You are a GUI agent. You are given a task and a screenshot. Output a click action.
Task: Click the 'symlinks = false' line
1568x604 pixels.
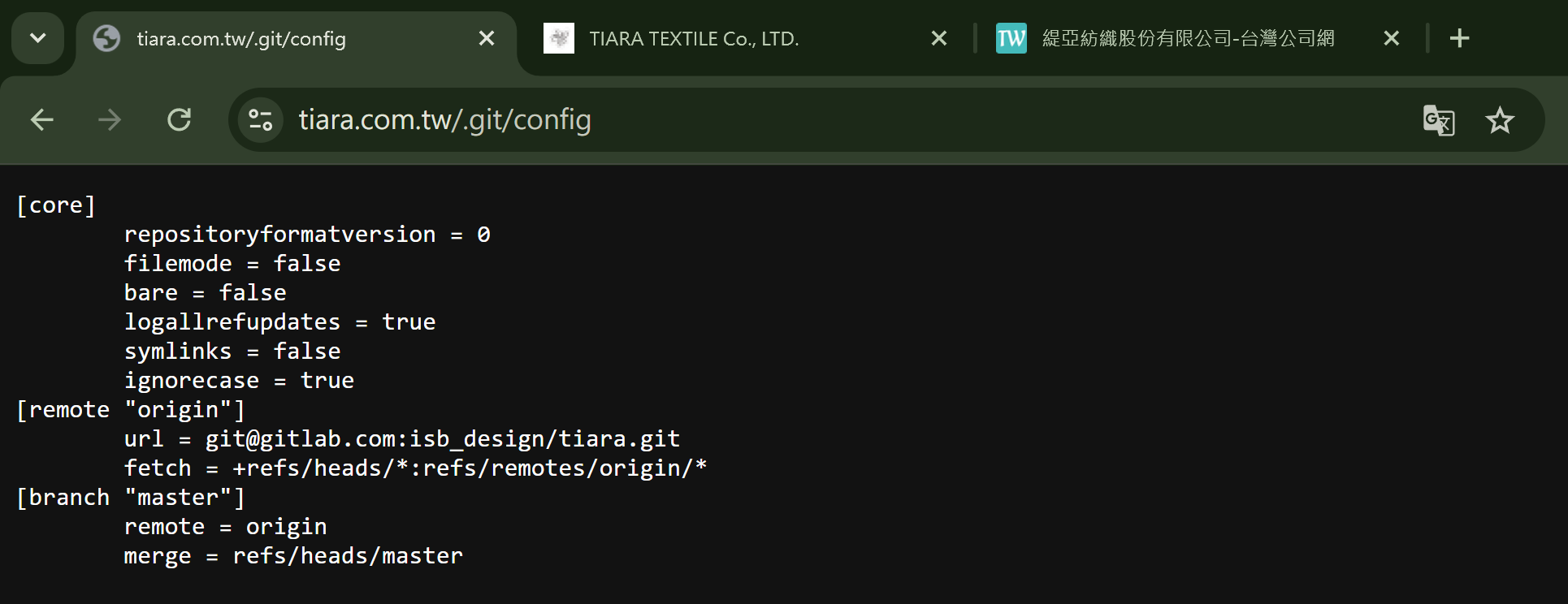[x=232, y=352]
